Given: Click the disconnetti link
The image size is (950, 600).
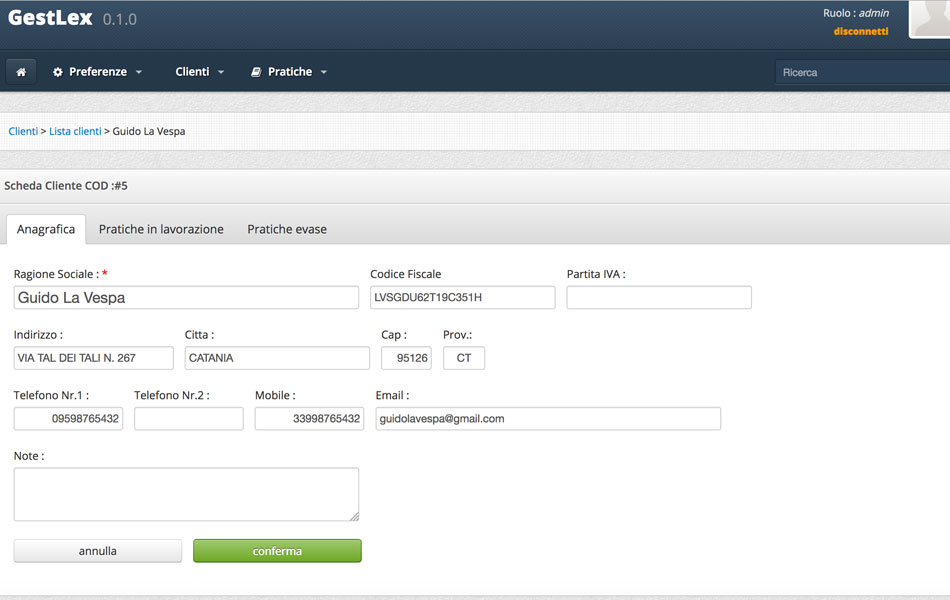Looking at the screenshot, I should [x=861, y=31].
